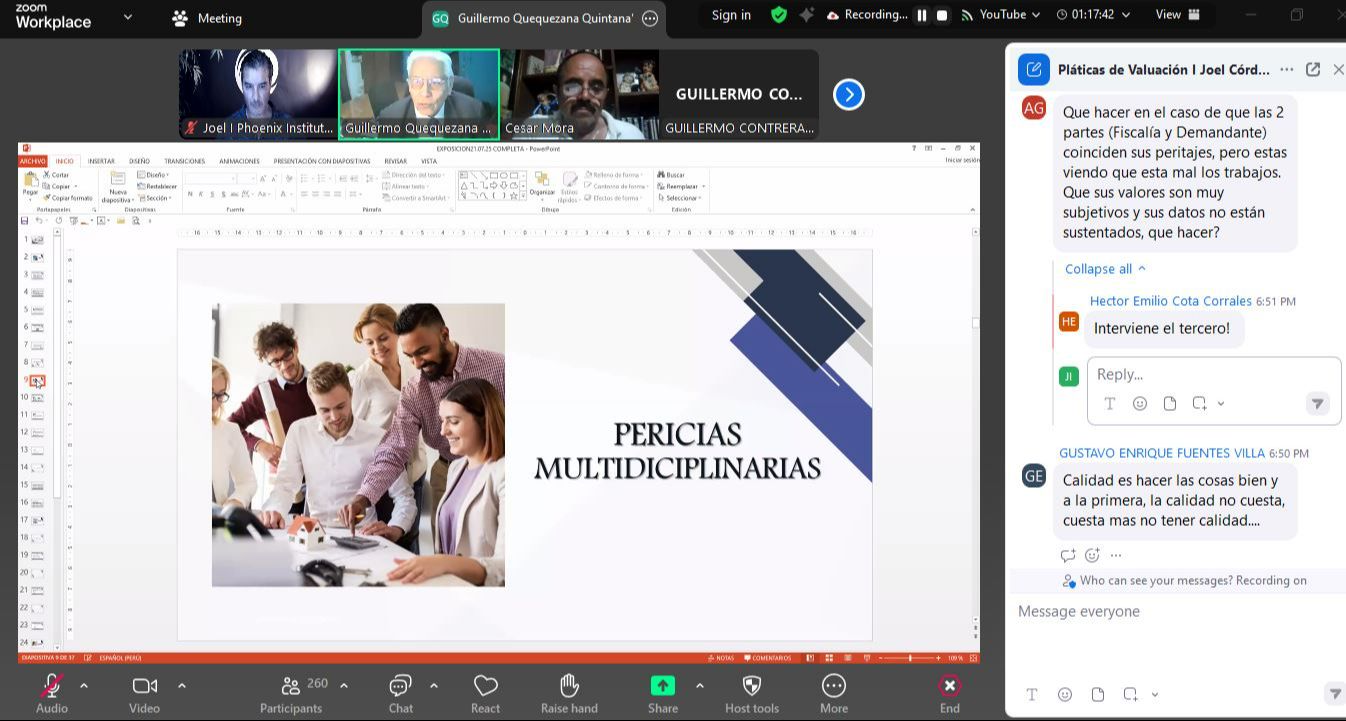1346x721 pixels.
Task: Close the chat panel
Action: click(x=1338, y=69)
